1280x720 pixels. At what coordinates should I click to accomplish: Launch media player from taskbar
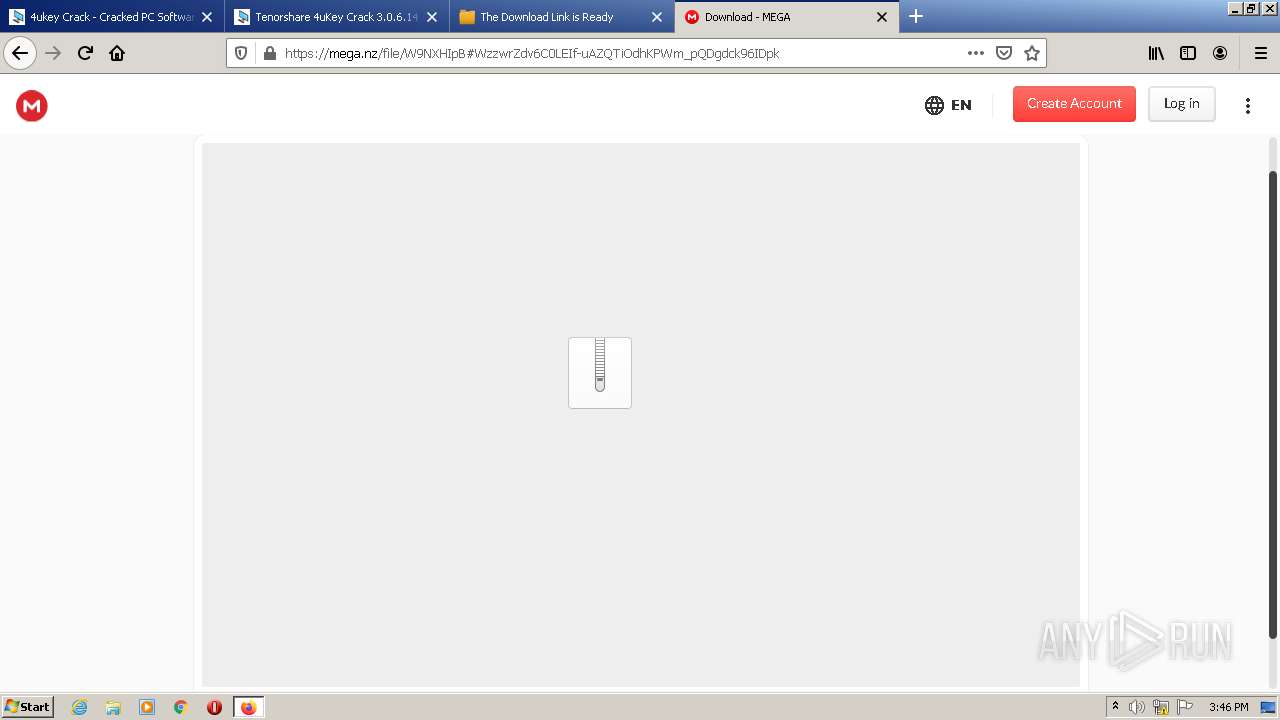pos(147,707)
